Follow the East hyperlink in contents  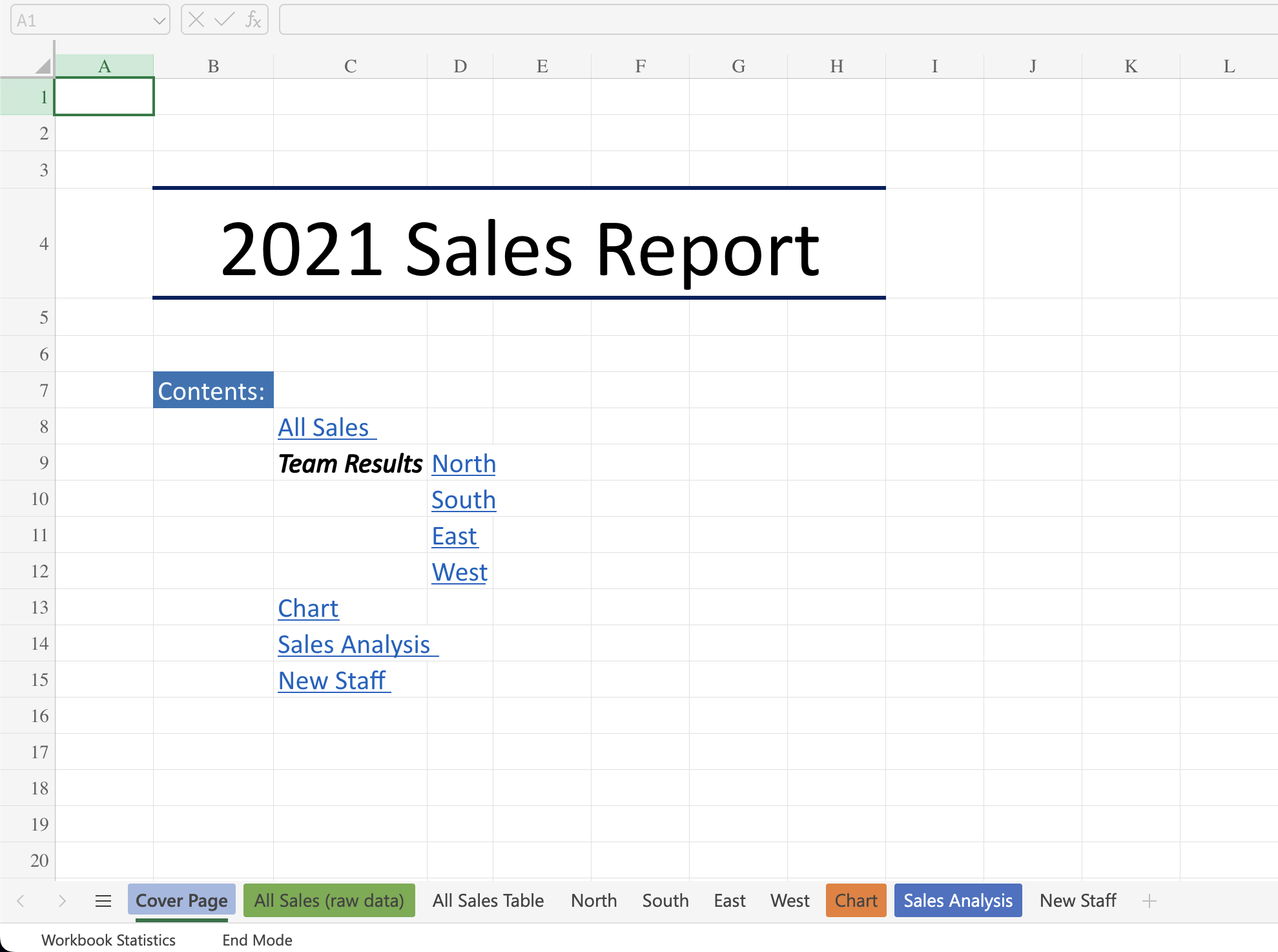tap(455, 536)
